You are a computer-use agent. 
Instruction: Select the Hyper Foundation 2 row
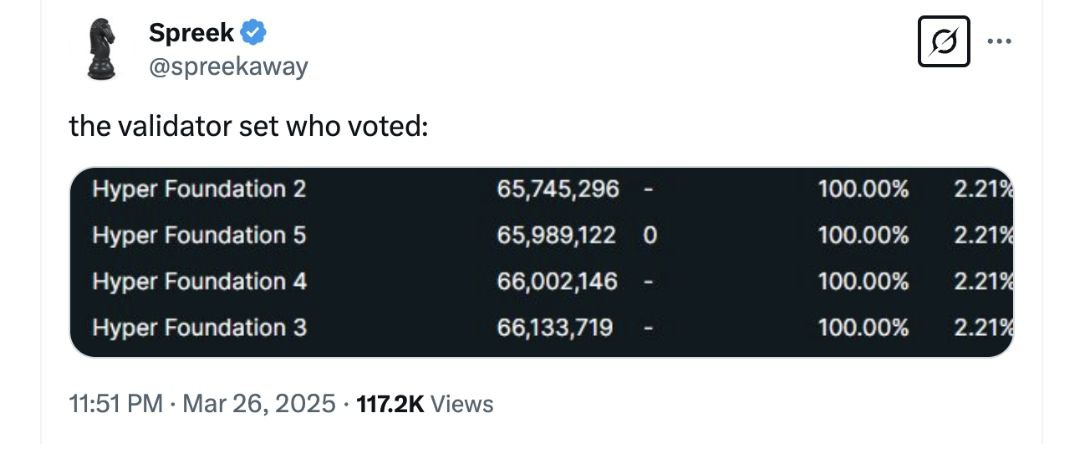(541, 189)
